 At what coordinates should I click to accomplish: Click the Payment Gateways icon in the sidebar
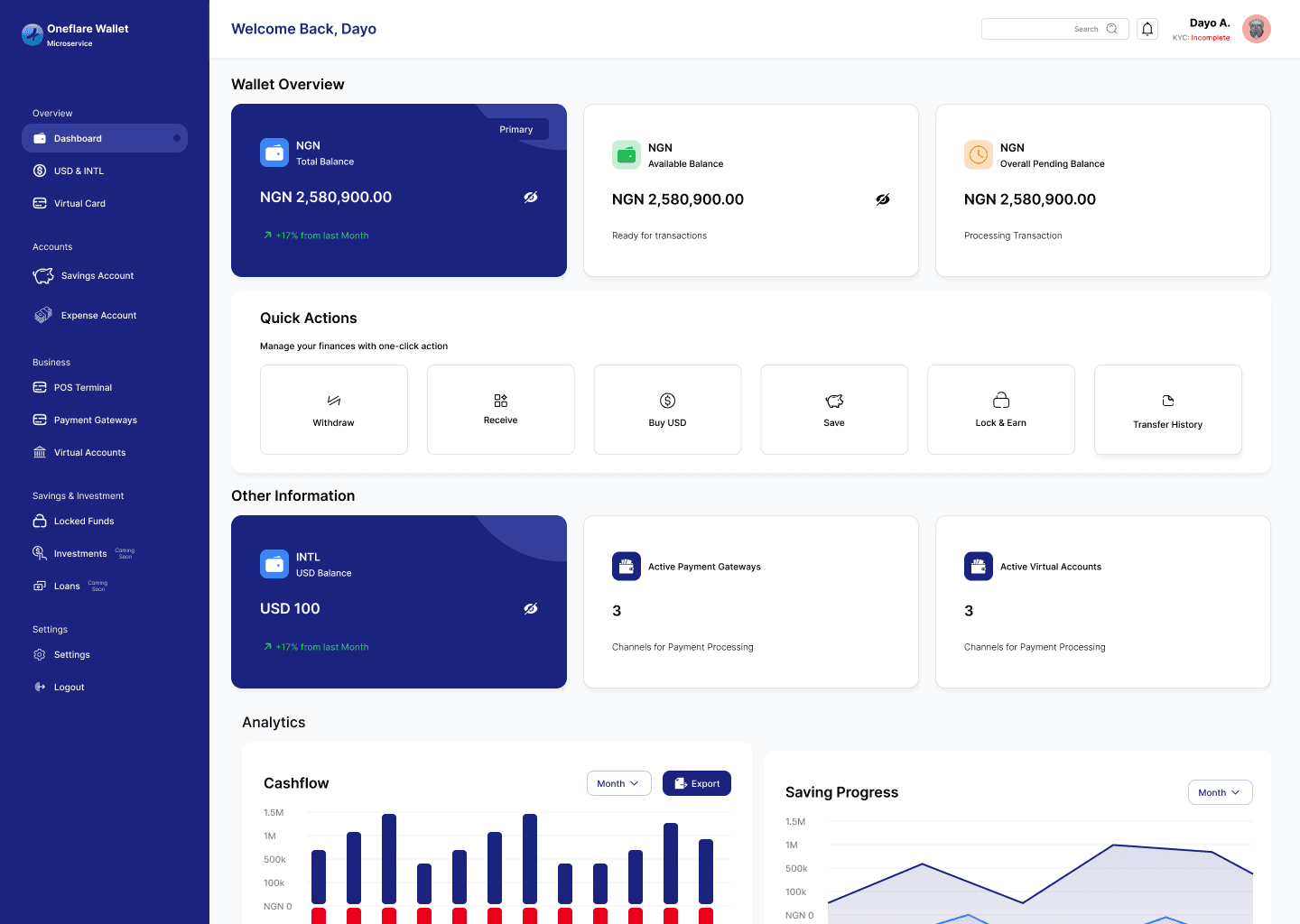pos(40,420)
